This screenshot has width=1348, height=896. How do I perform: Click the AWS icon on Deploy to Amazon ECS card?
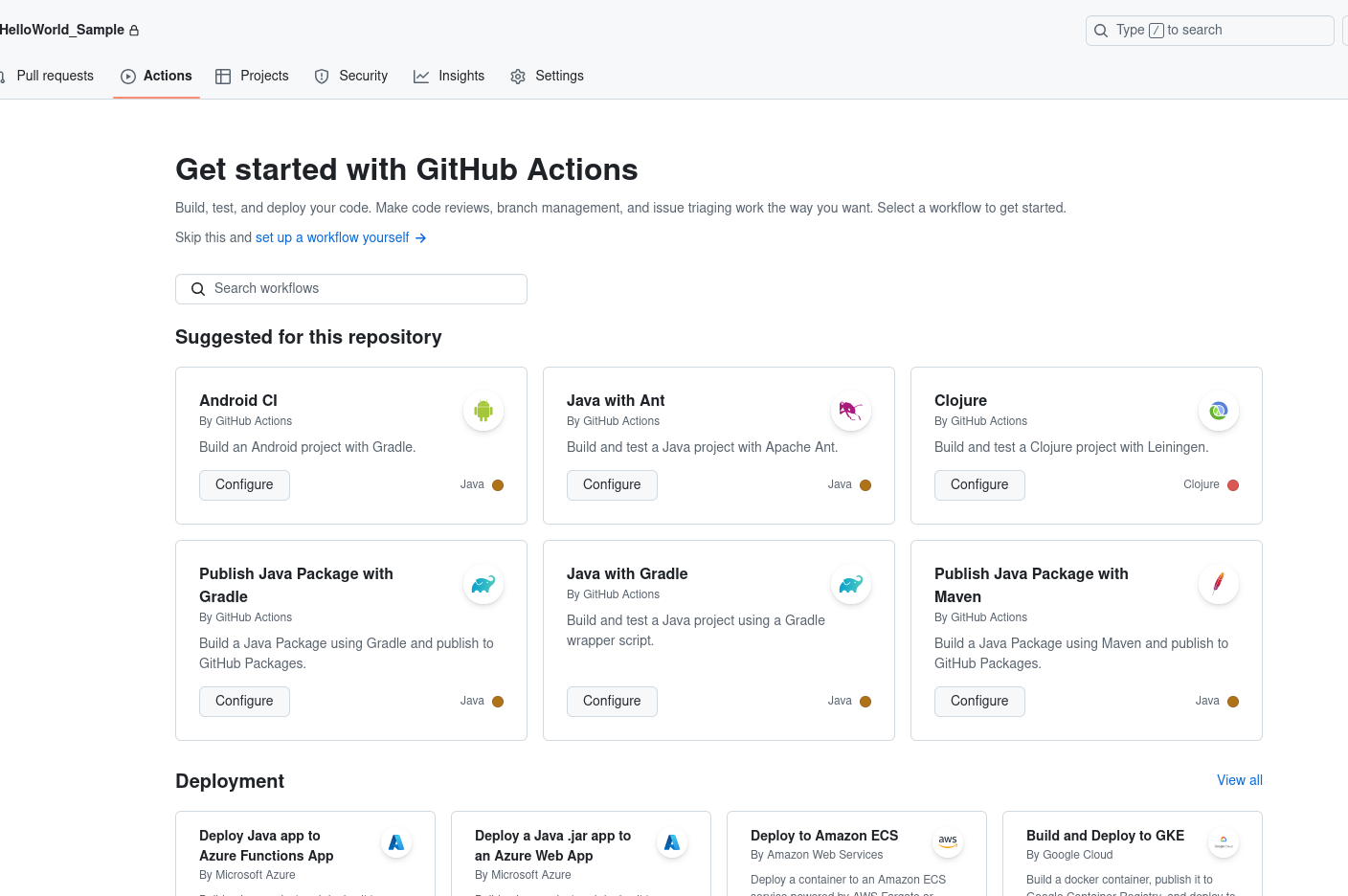tap(948, 842)
